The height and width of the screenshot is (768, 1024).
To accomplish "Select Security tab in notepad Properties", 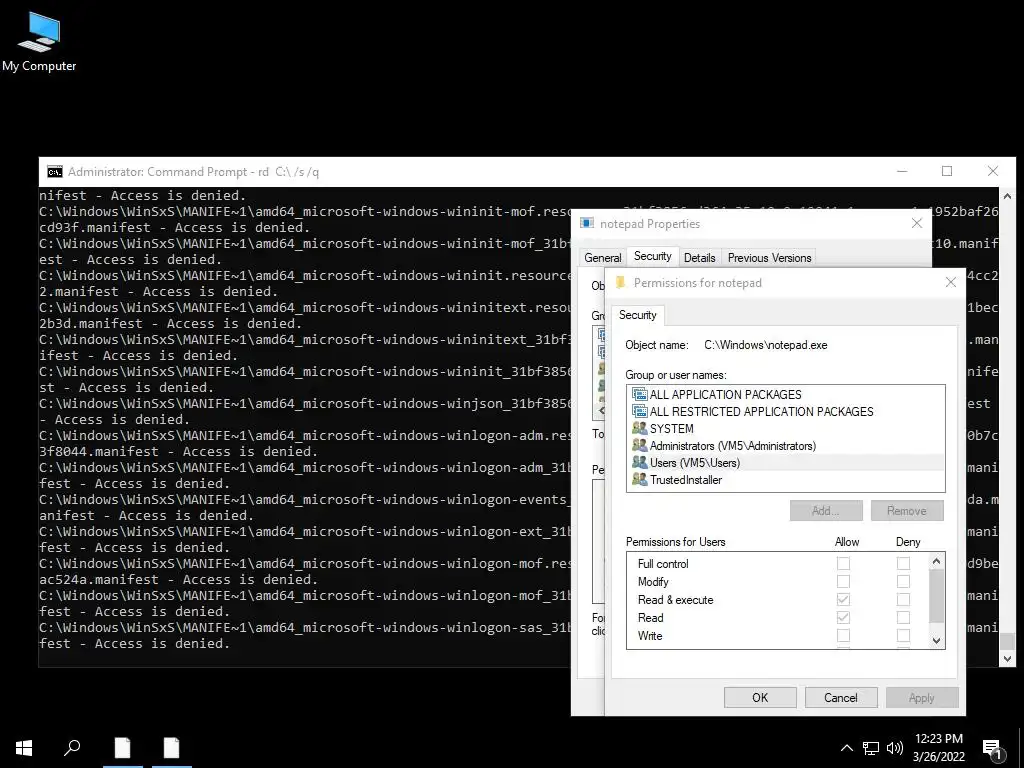I will pyautogui.click(x=652, y=256).
